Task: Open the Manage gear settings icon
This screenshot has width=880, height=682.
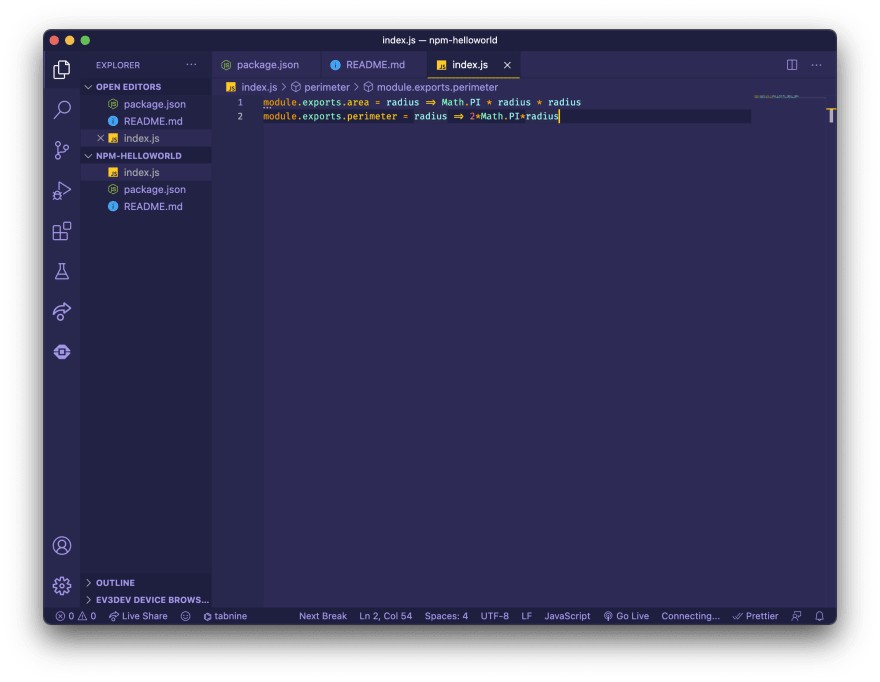Action: [x=62, y=585]
